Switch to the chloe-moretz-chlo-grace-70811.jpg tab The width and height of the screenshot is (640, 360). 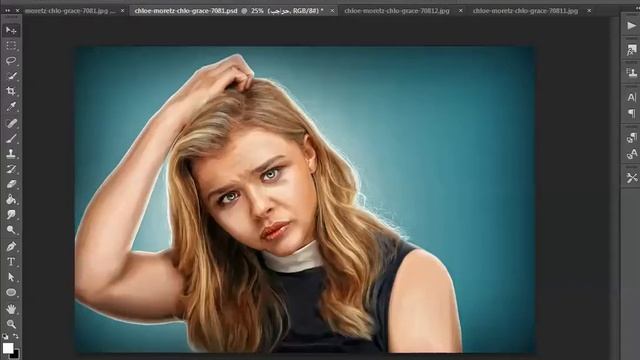point(525,11)
